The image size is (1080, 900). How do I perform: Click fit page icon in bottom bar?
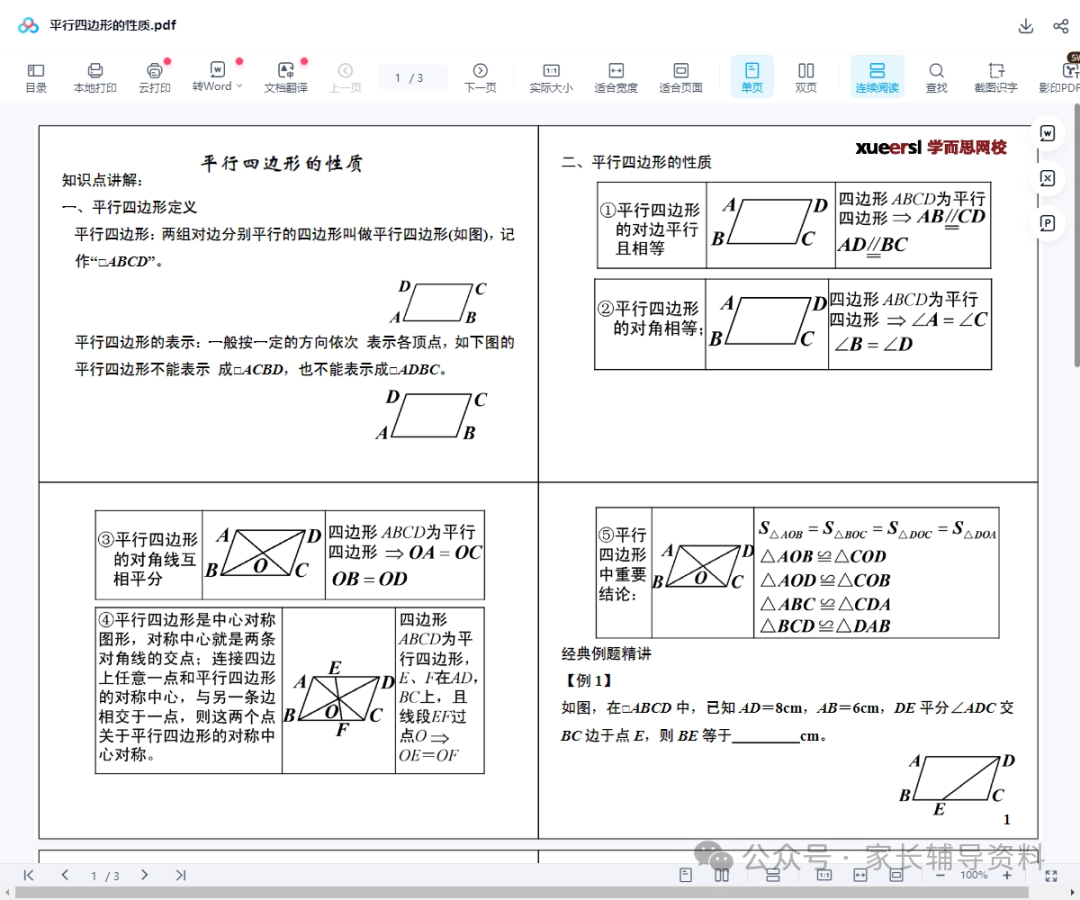896,875
